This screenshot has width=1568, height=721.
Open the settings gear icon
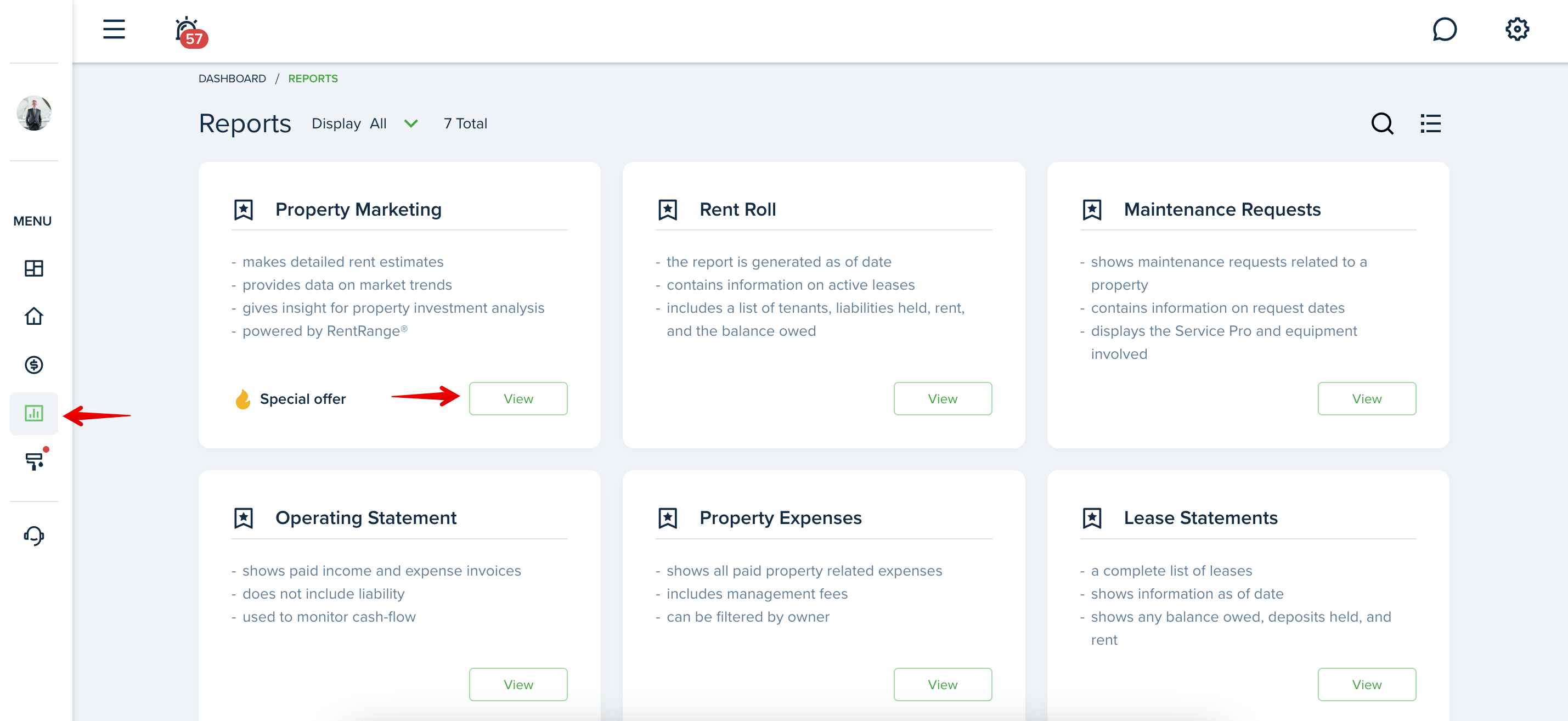pyautogui.click(x=1517, y=29)
